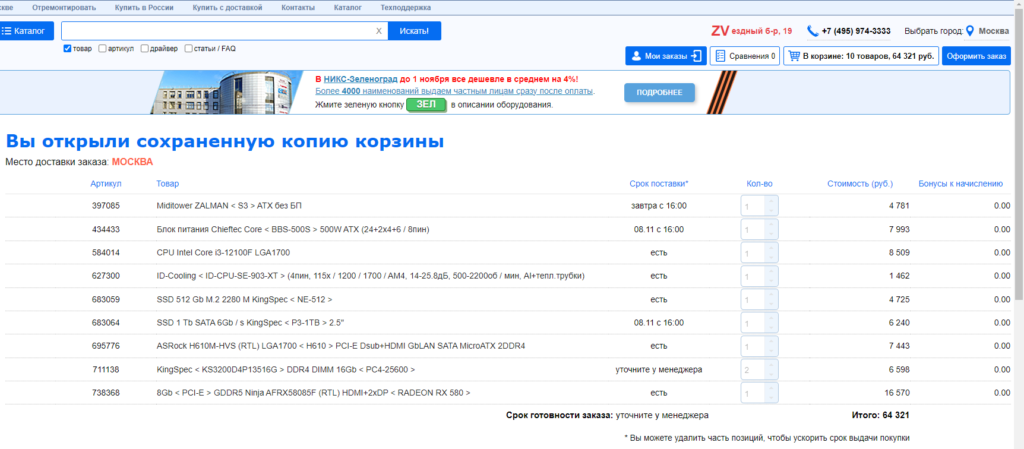The width and height of the screenshot is (1024, 449).
Task: Open the Каталог item in the top menu
Action: [x=347, y=8]
